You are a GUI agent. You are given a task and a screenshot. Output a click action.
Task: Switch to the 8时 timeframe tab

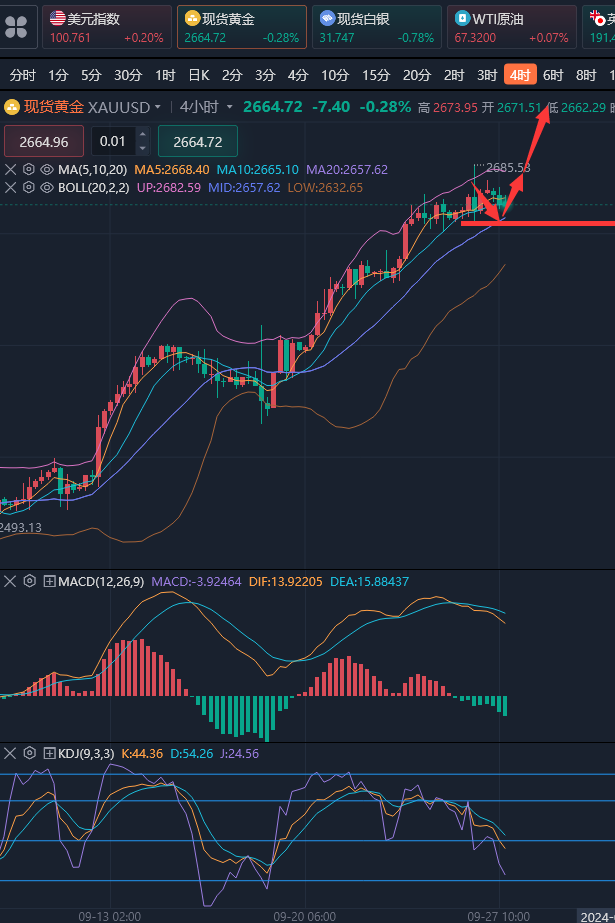pyautogui.click(x=586, y=75)
